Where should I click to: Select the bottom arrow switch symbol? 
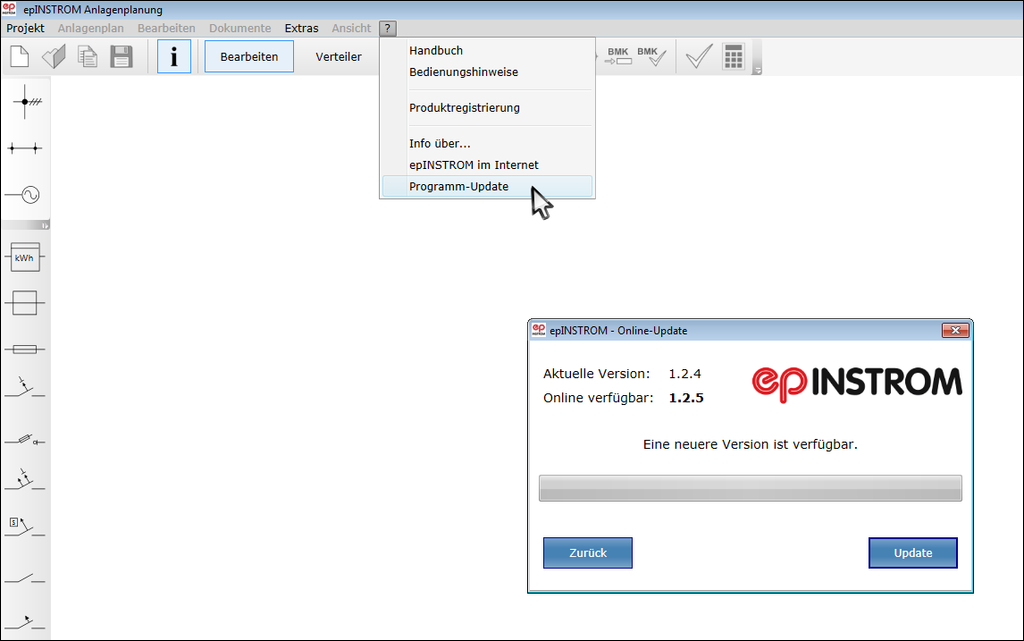(x=25, y=622)
